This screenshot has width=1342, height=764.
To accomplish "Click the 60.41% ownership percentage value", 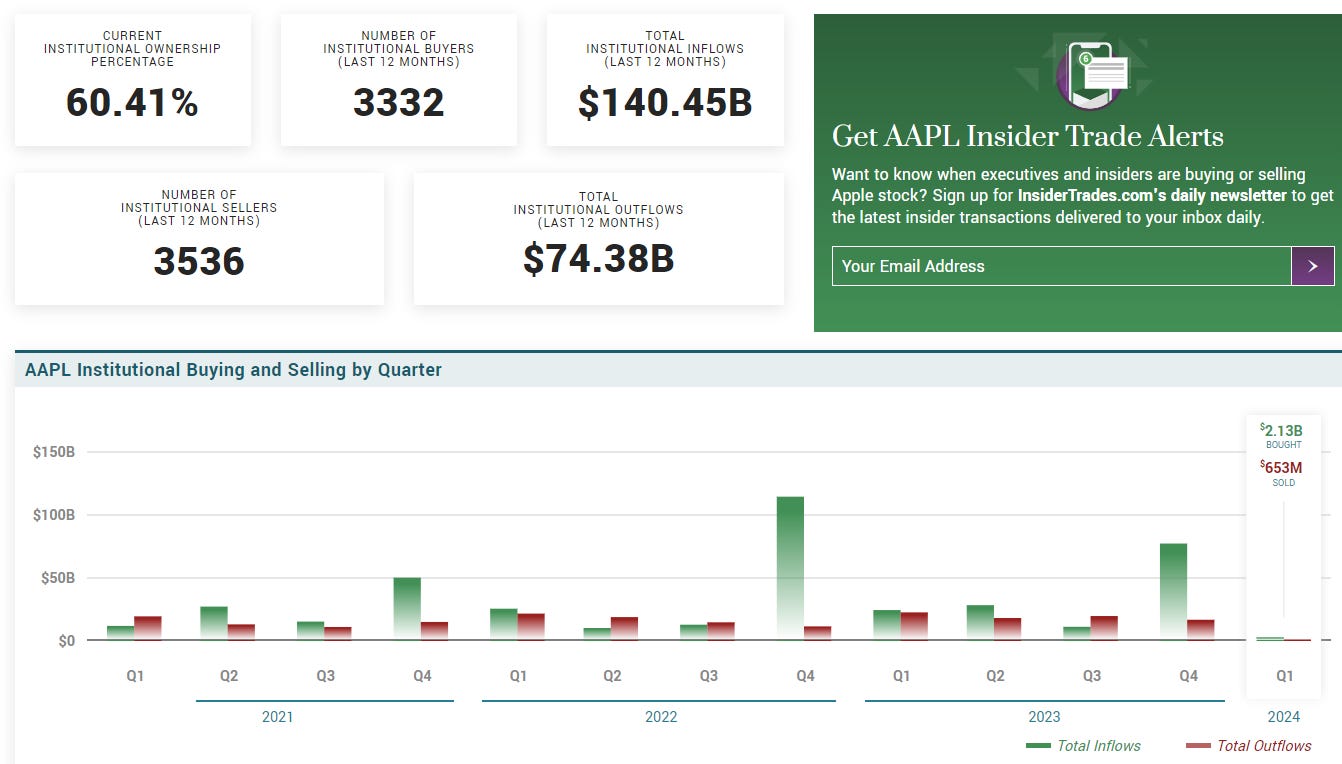I will (133, 103).
